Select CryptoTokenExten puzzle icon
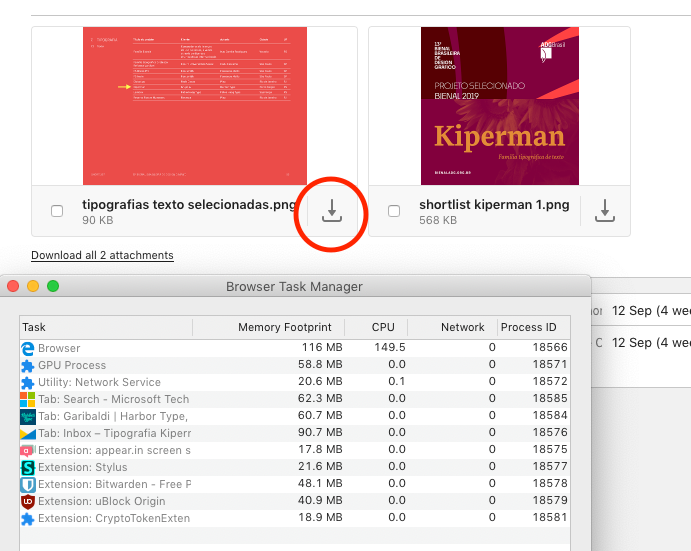691x551 pixels. tap(28, 518)
